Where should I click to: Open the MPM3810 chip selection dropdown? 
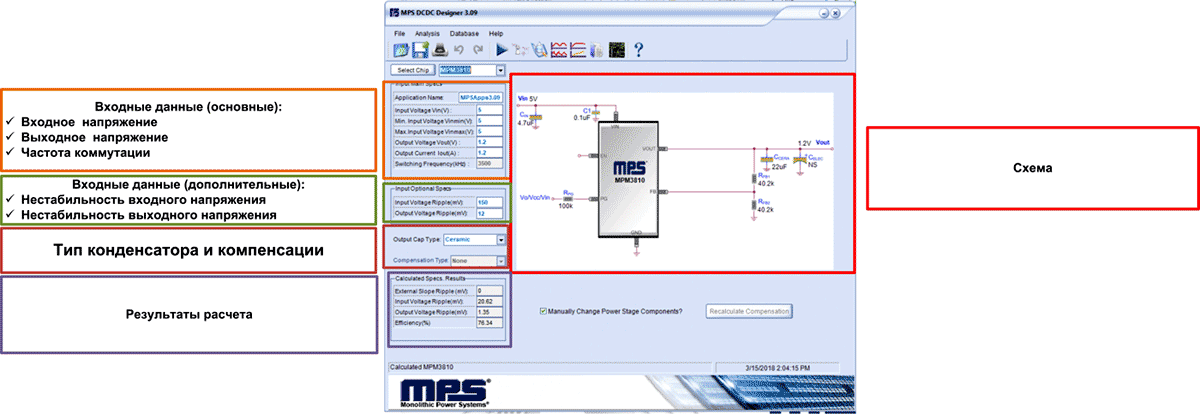click(x=501, y=70)
